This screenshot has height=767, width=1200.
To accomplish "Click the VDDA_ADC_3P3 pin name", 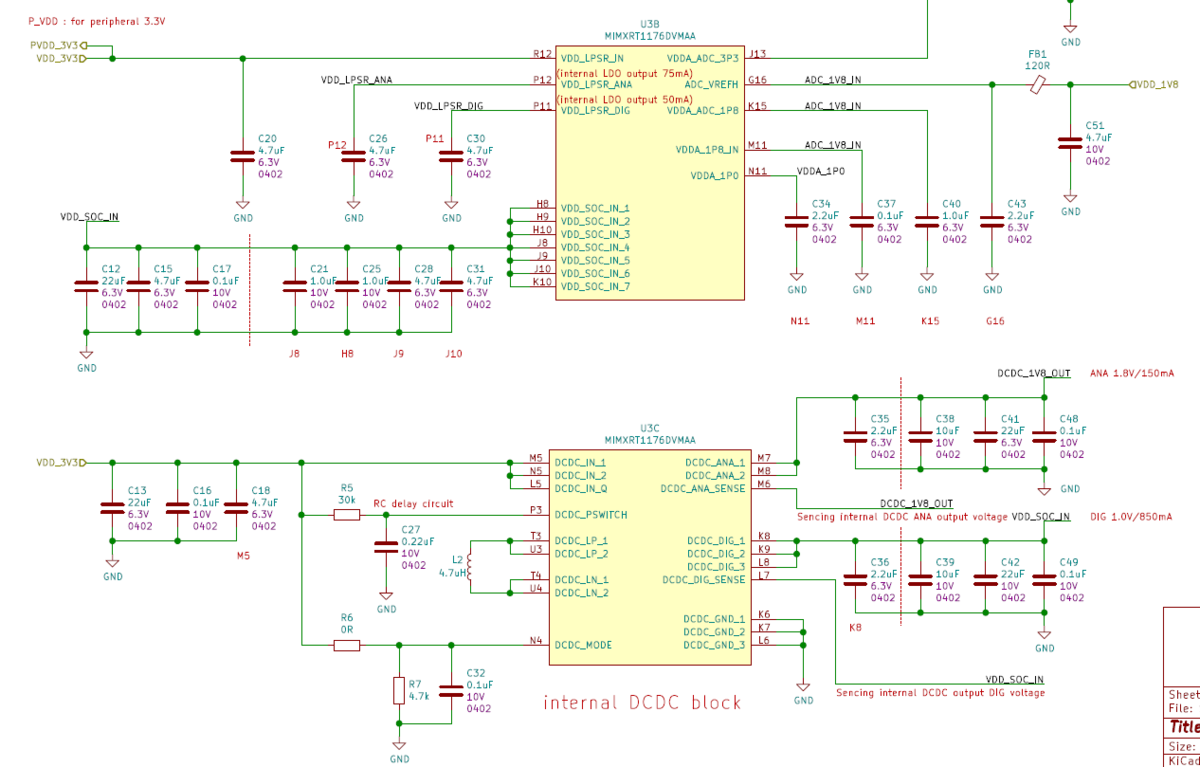I will tap(703, 58).
